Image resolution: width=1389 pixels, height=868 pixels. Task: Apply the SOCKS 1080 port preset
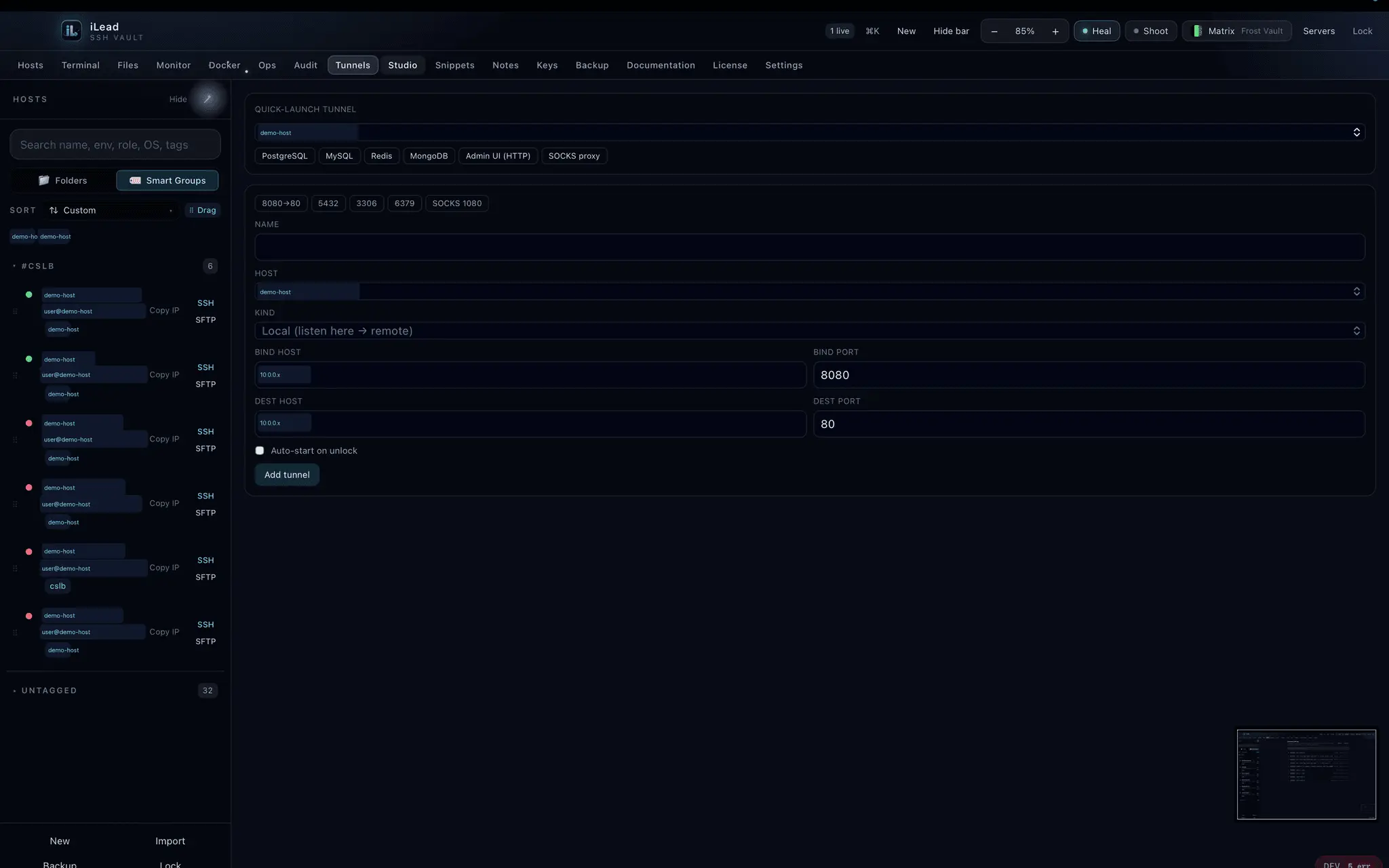tap(457, 203)
